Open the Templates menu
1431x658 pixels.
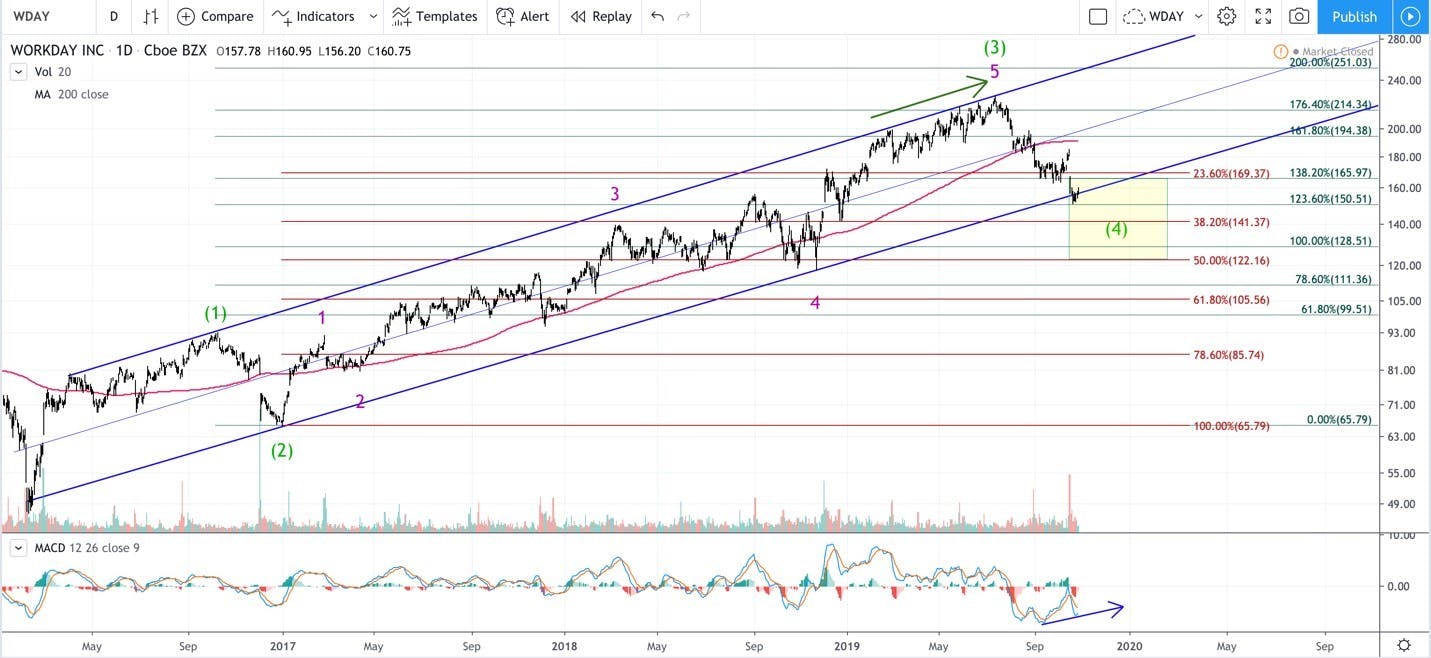click(x=435, y=16)
